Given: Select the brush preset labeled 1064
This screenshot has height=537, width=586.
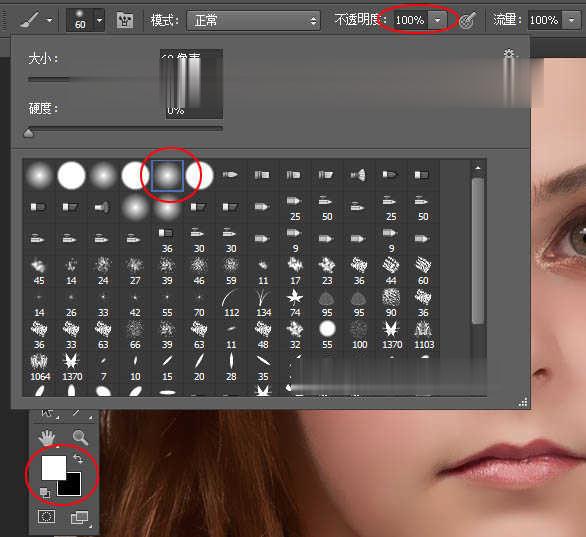Looking at the screenshot, I should 39,367.
